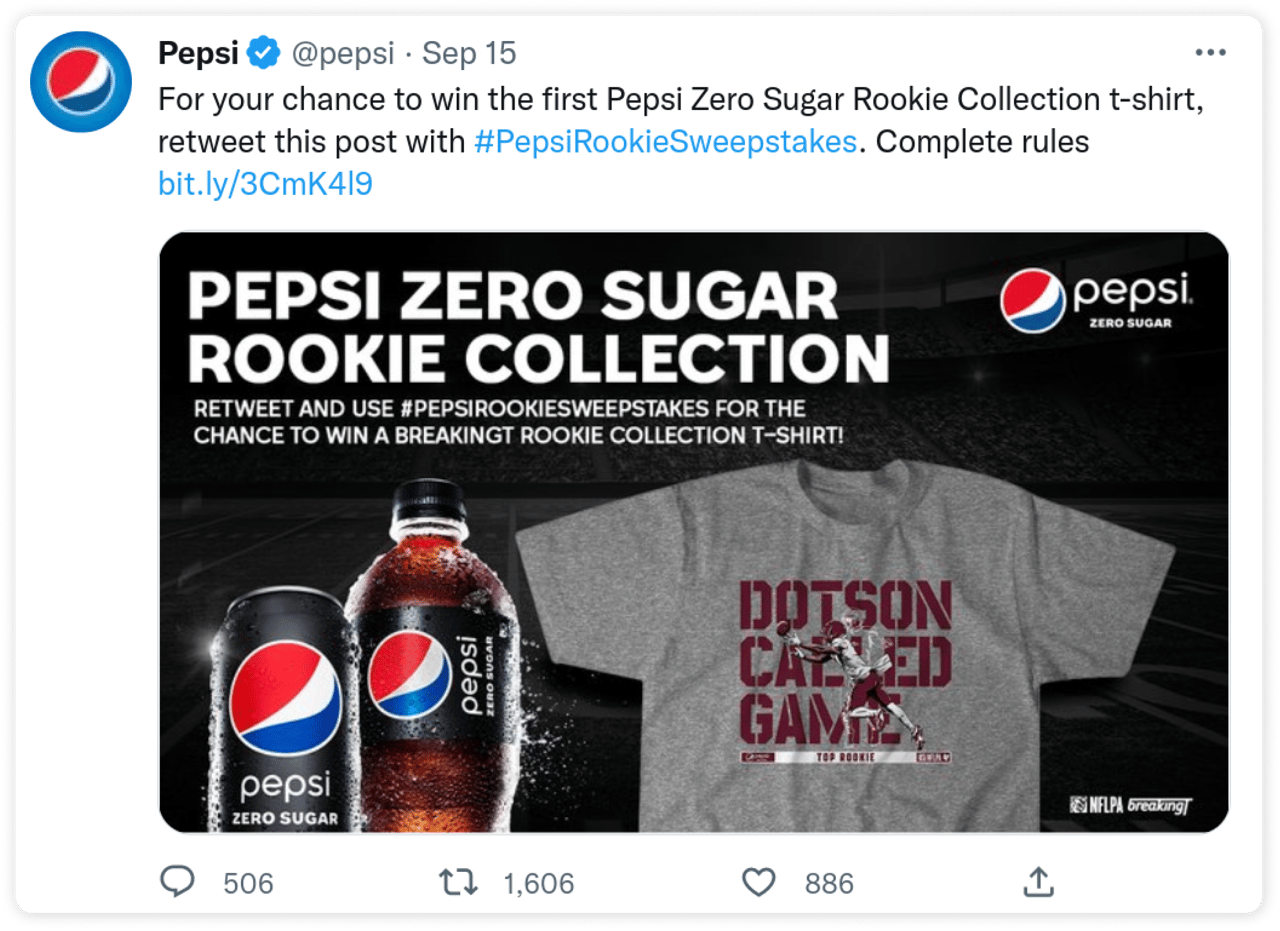Click the share upload arrow icon
Image resolution: width=1280 pixels, height=931 pixels.
coord(1040,882)
